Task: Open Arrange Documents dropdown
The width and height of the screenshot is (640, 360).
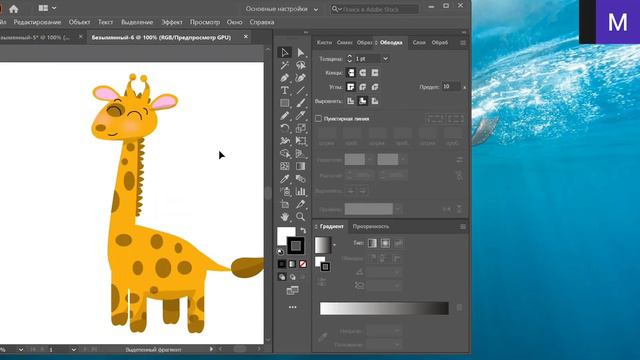Action: 47,8
